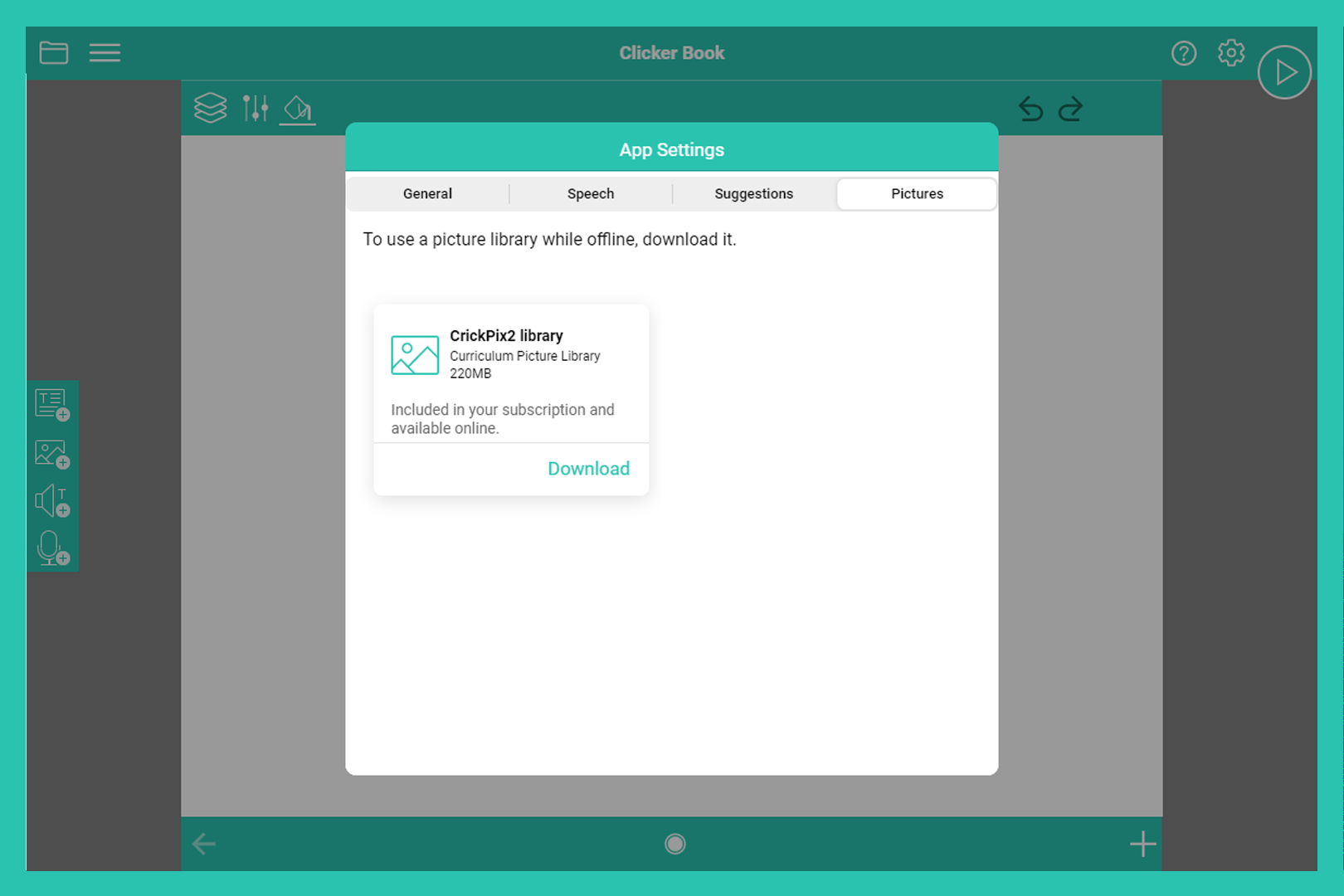Undo the last action

click(x=1030, y=109)
